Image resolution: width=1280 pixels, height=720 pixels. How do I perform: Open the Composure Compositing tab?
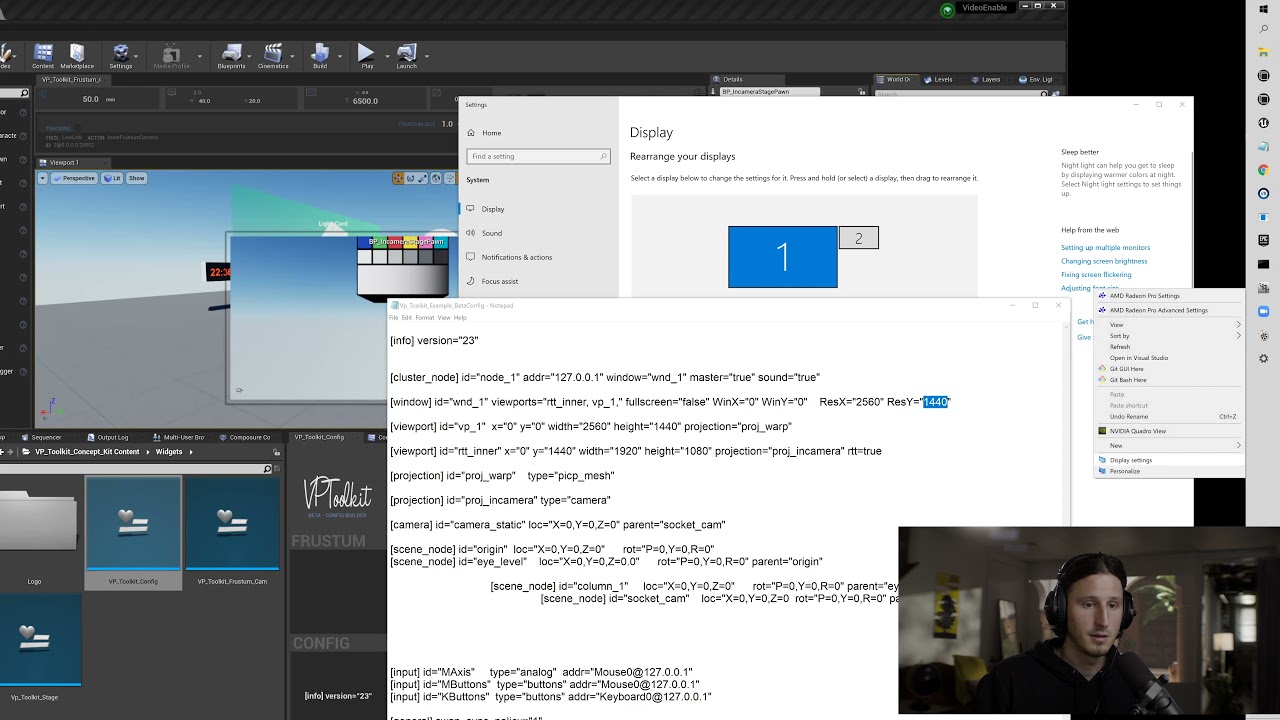[x=246, y=437]
